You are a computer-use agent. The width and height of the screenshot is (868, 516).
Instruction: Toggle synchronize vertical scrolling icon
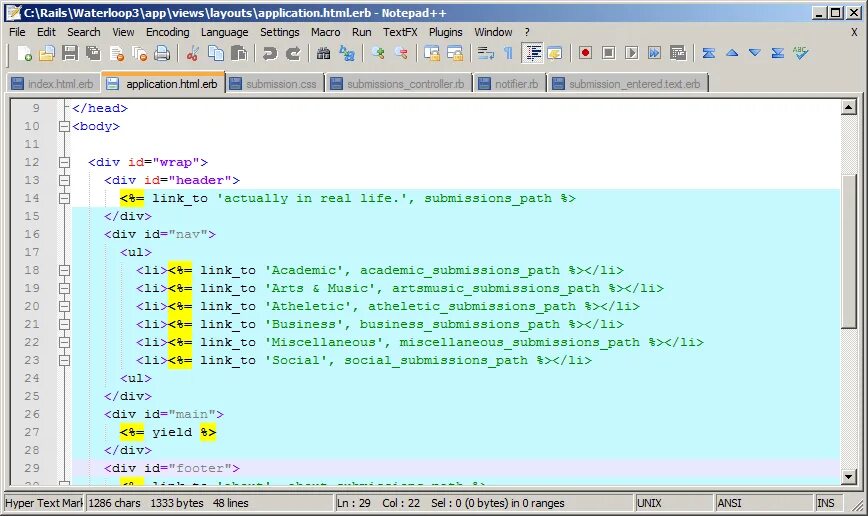click(431, 53)
